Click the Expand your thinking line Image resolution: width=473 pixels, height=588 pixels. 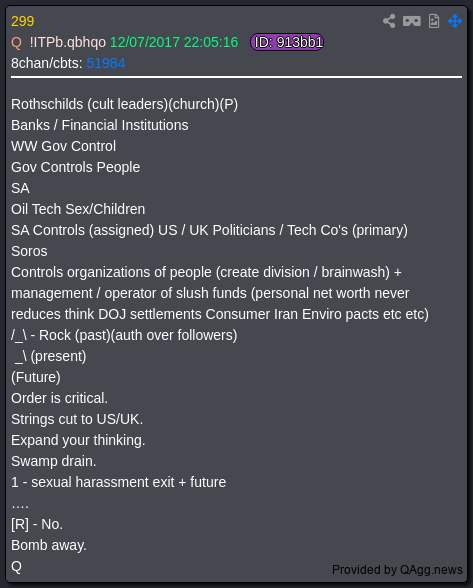[78, 440]
